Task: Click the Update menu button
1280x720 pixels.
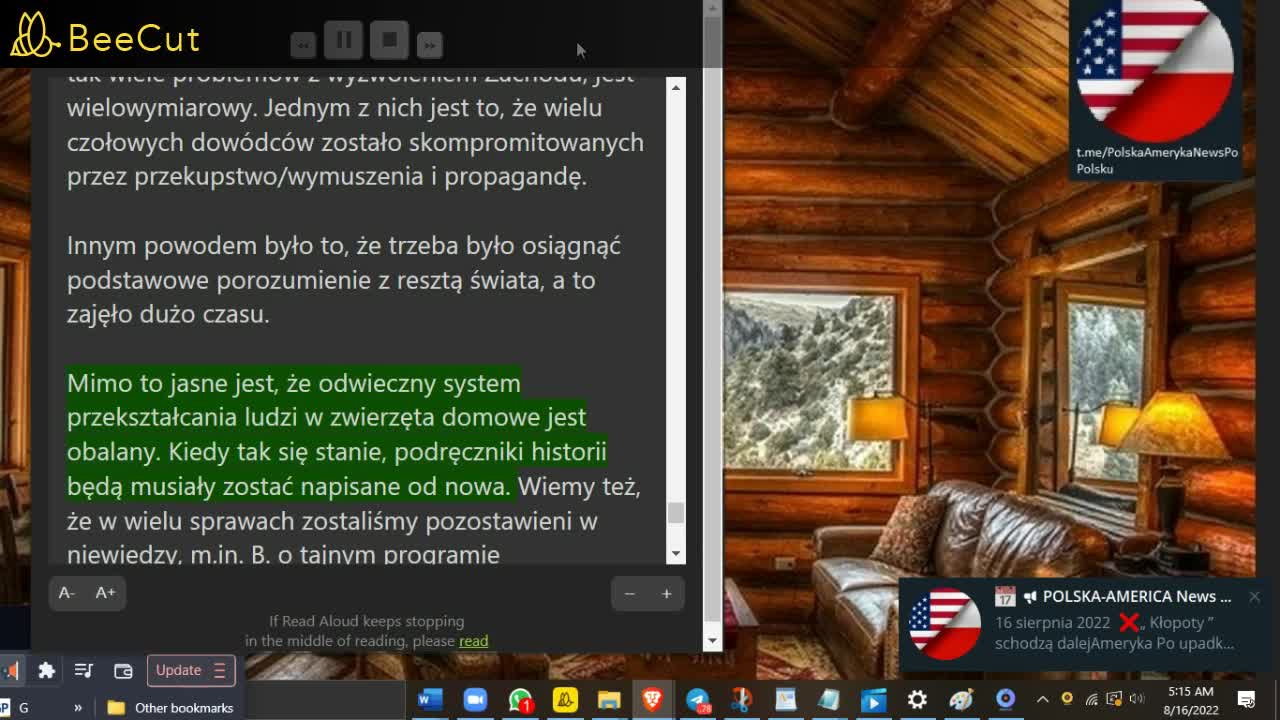Action: click(191, 670)
